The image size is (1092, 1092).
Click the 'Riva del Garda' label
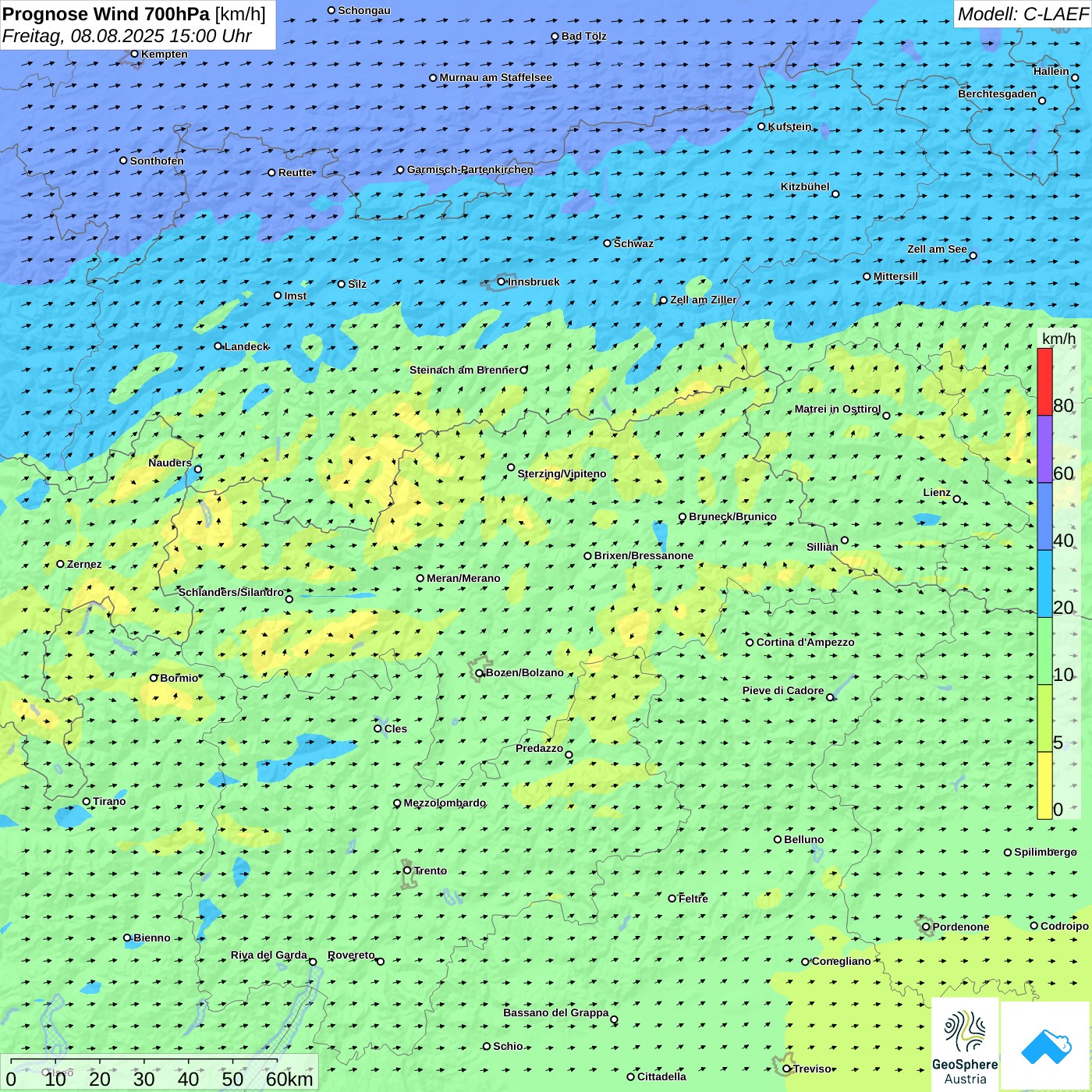pos(269,955)
